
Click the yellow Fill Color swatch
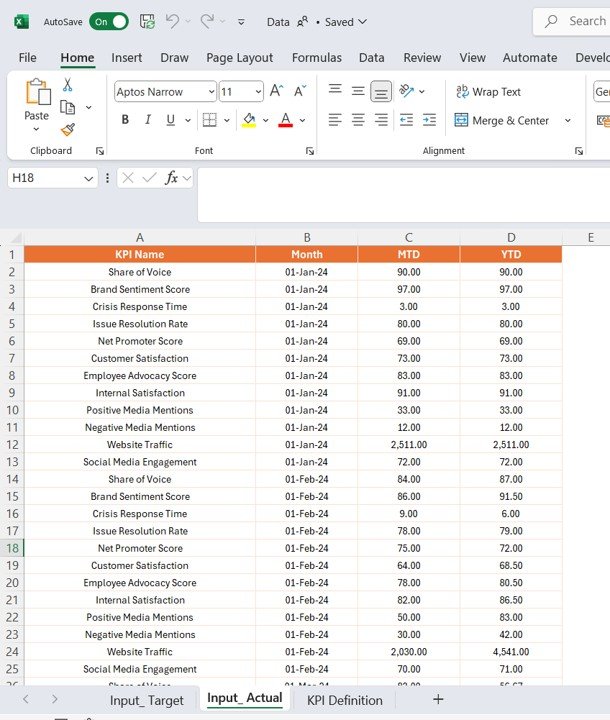pyautogui.click(x=248, y=120)
